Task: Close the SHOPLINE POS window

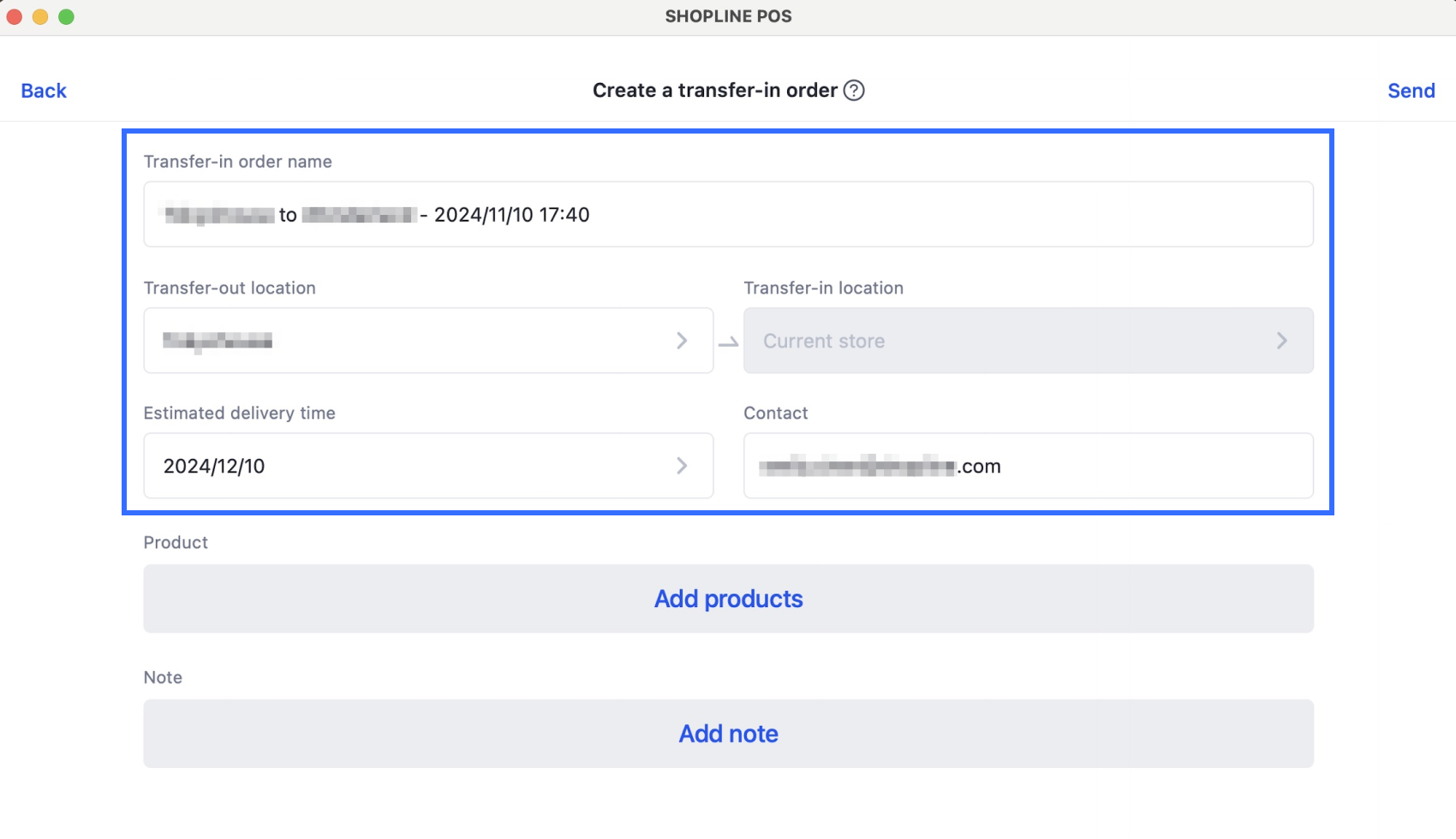Action: tap(15, 16)
